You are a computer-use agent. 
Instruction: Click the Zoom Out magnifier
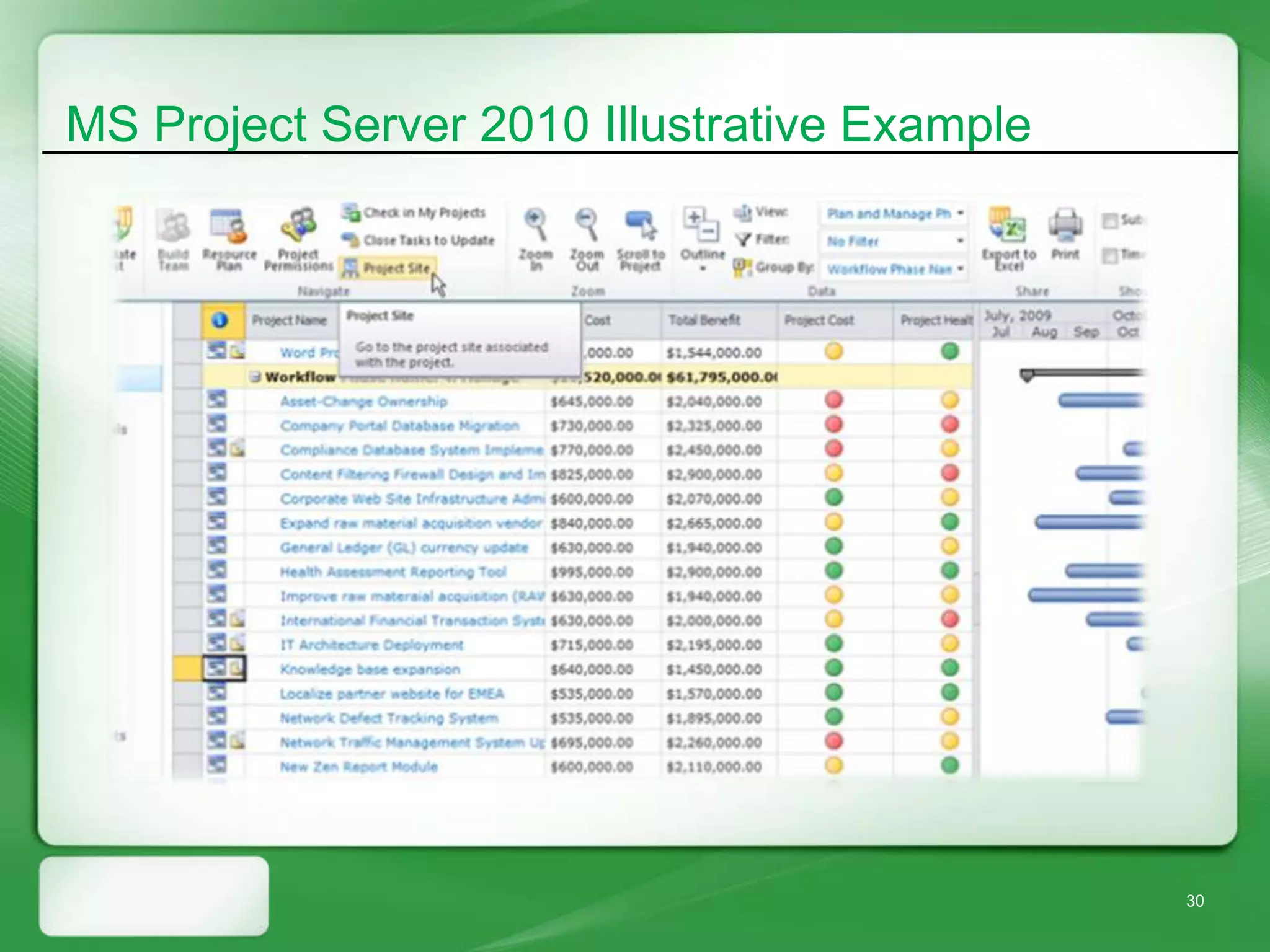coord(587,224)
